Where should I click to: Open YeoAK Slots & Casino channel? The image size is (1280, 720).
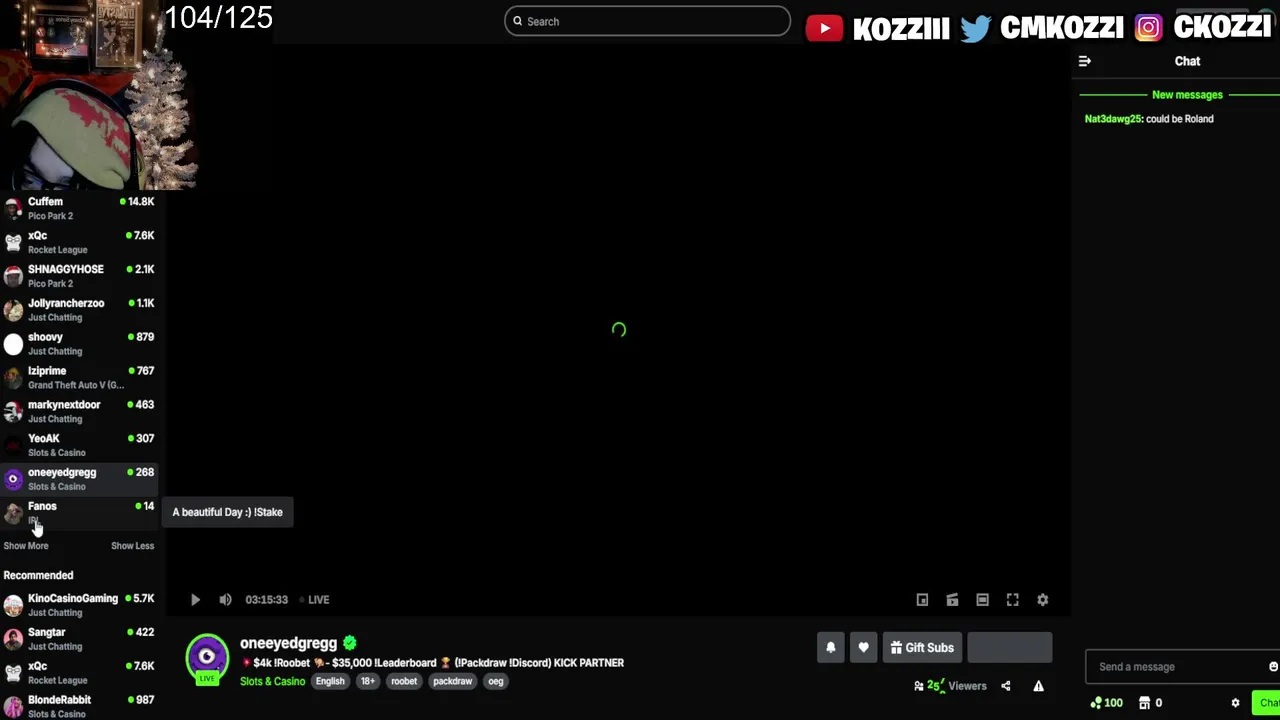[80, 445]
